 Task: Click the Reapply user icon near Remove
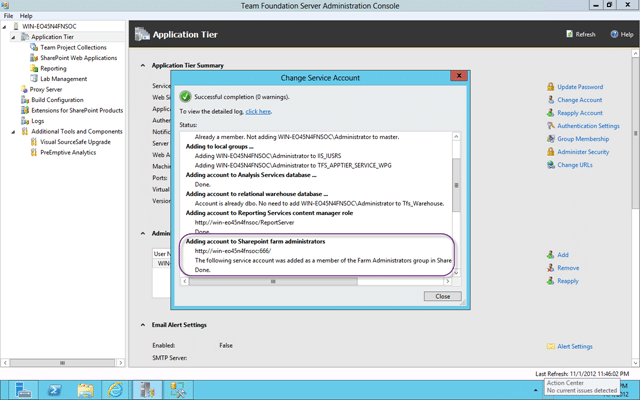(551, 281)
